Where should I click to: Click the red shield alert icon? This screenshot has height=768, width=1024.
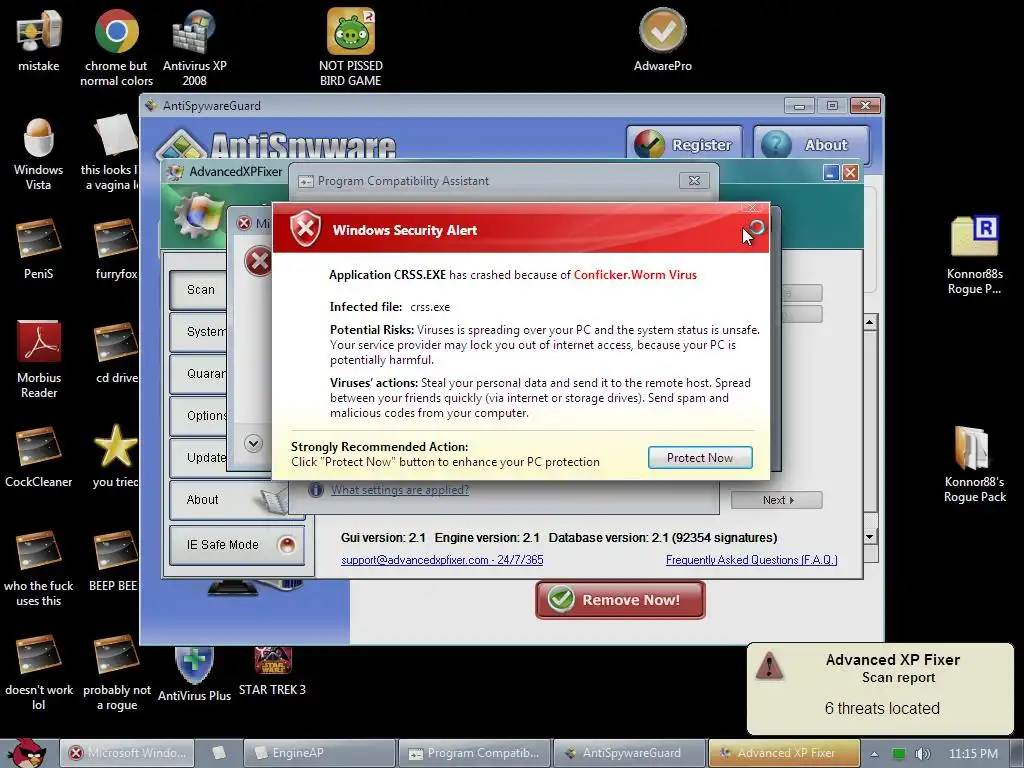point(306,229)
